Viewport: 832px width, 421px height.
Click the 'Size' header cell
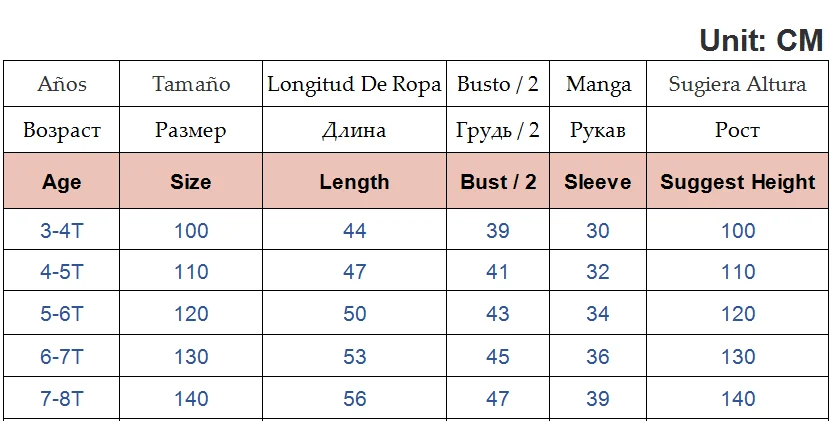(x=191, y=182)
